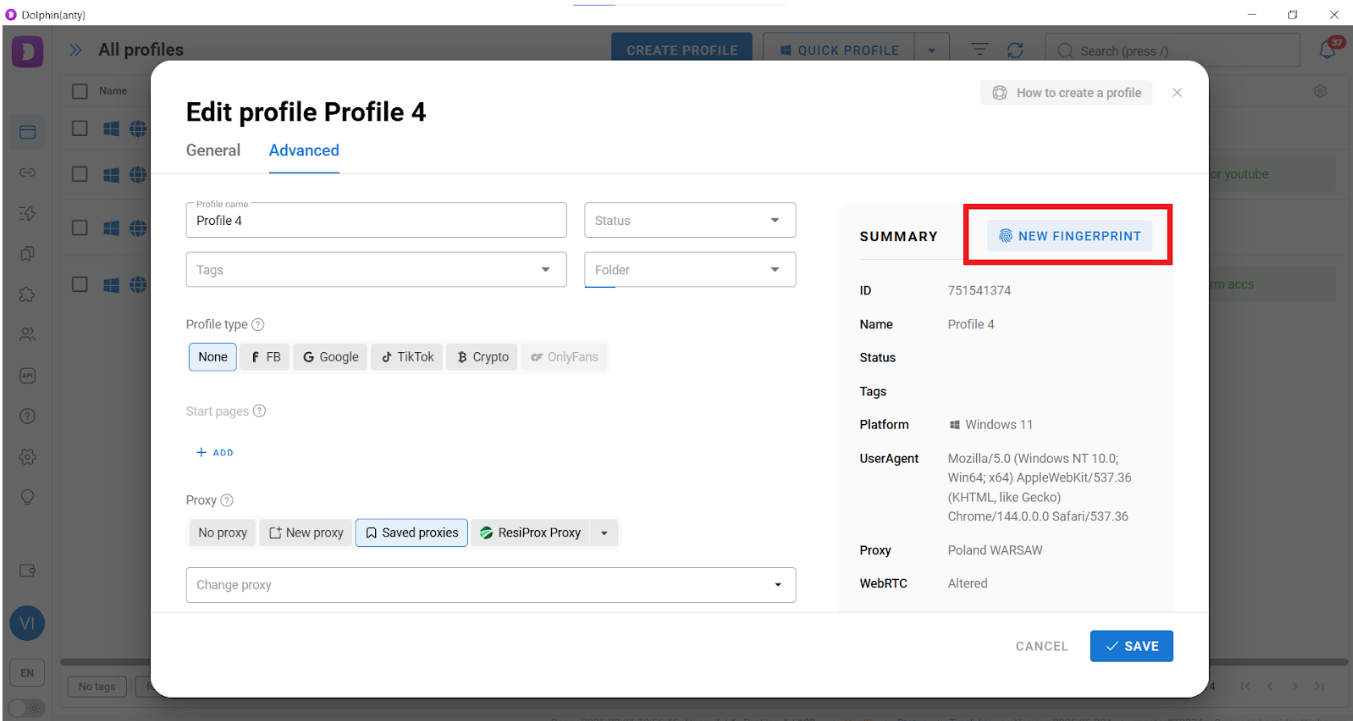
Task: Click the refresh profiles icon
Action: pos(1015,50)
